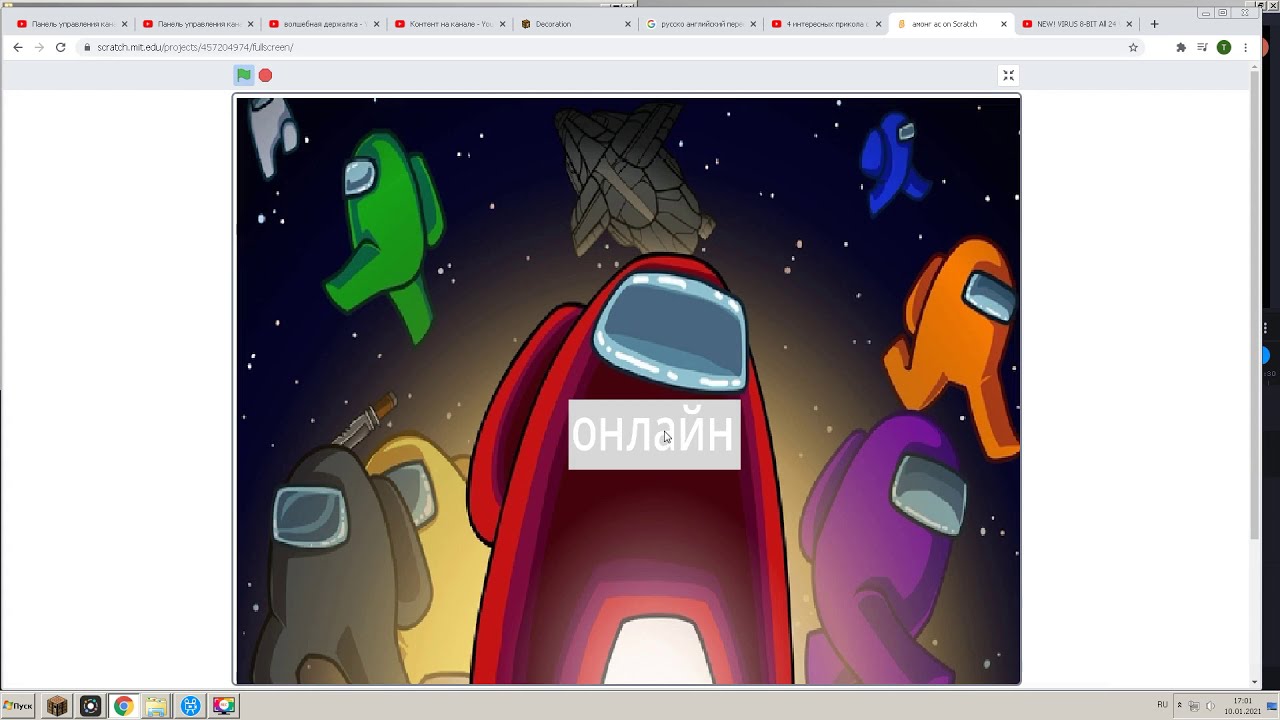1280x720 pixels.
Task: Switch to first Панель управления канала tab
Action: point(70,24)
